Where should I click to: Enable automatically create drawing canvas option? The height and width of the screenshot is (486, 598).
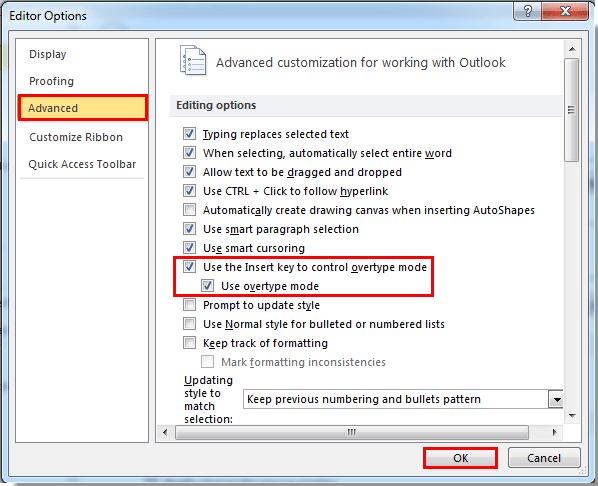[x=190, y=210]
